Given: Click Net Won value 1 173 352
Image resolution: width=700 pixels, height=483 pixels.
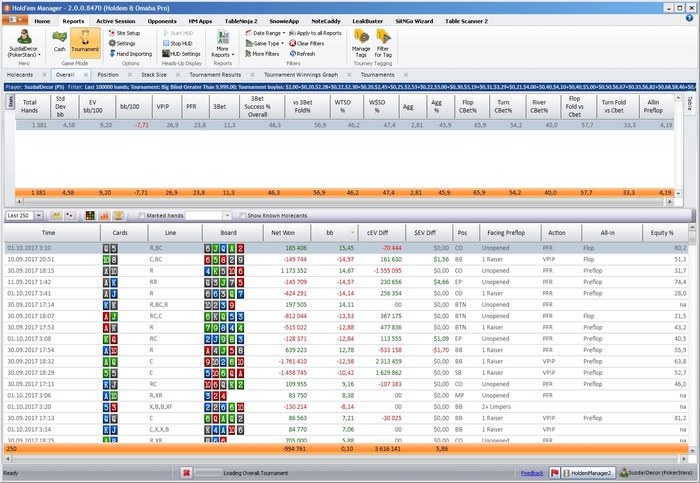Looking at the screenshot, I should [294, 271].
